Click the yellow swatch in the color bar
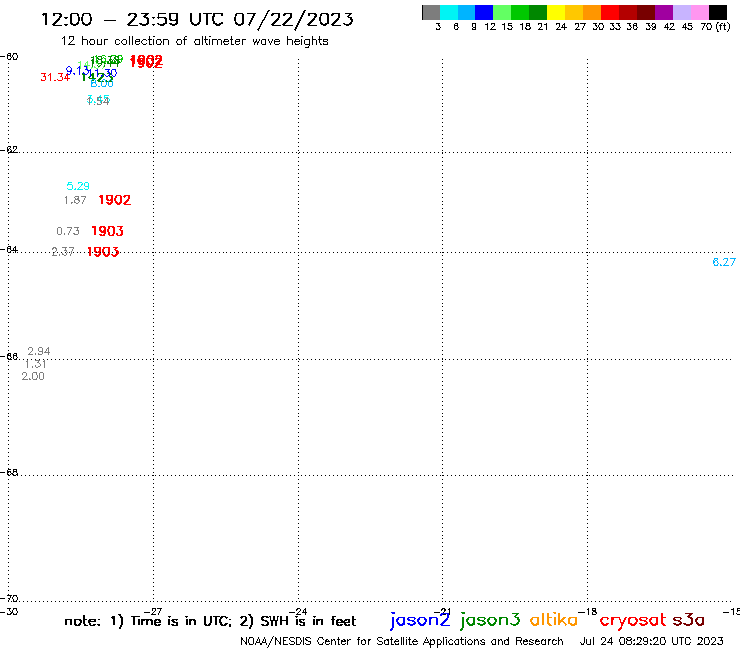The image size is (740, 650). coord(556,12)
